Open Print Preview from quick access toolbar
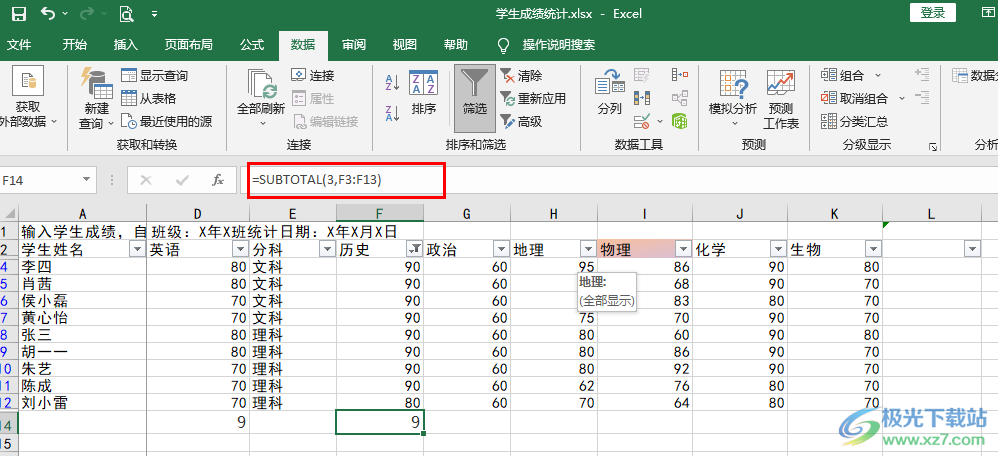This screenshot has height=456, width=998. tap(127, 13)
